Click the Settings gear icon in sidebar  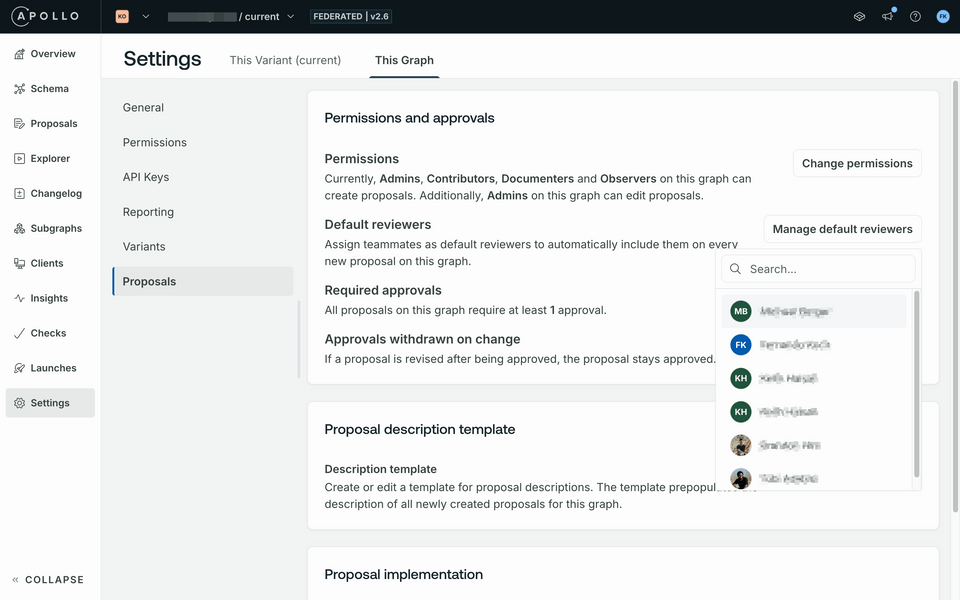coord(20,403)
